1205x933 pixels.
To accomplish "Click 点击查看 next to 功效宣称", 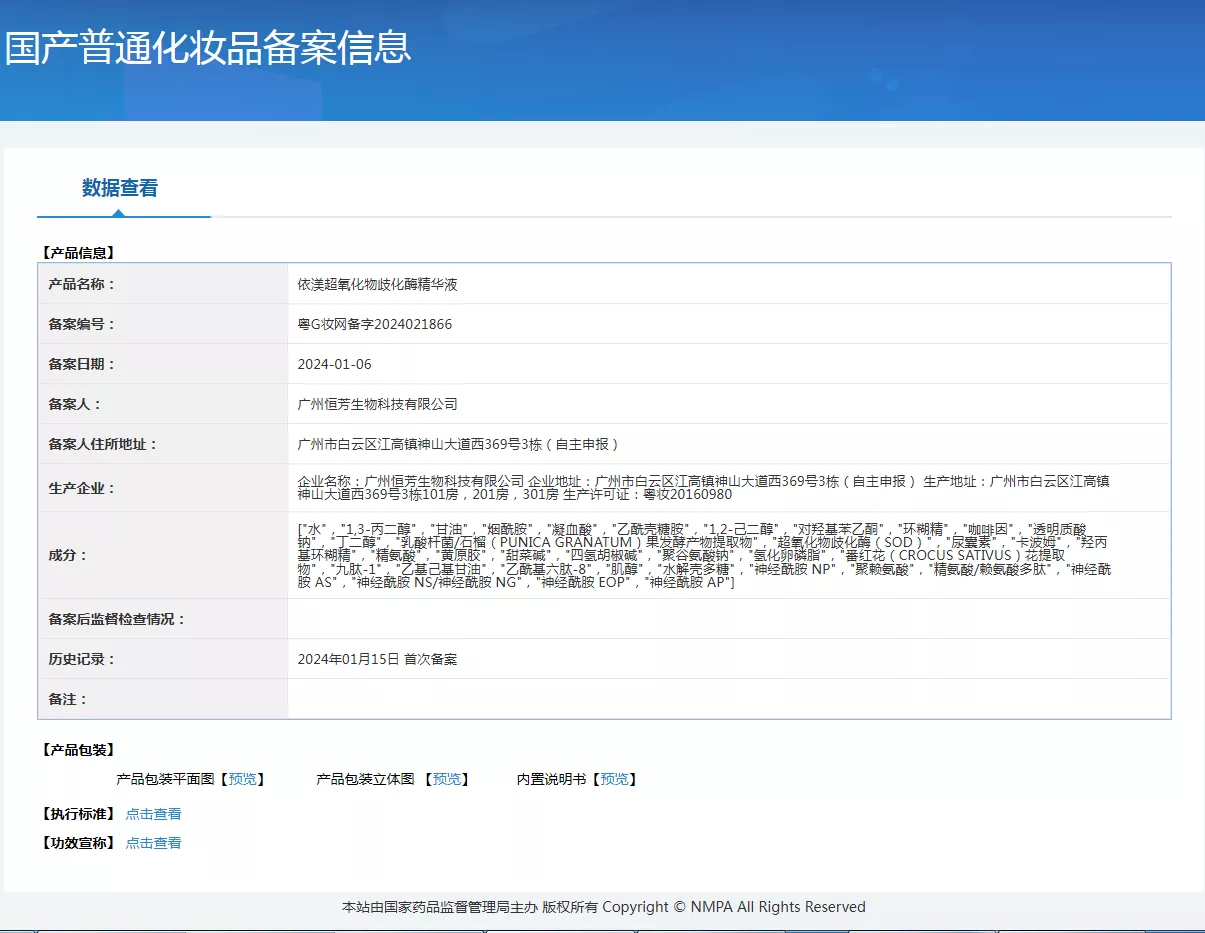I will coord(153,843).
